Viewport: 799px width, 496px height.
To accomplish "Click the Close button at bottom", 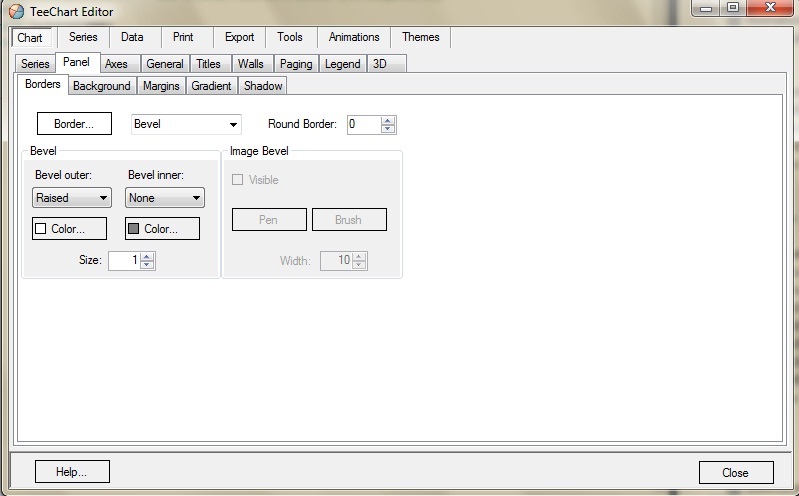I will [736, 473].
